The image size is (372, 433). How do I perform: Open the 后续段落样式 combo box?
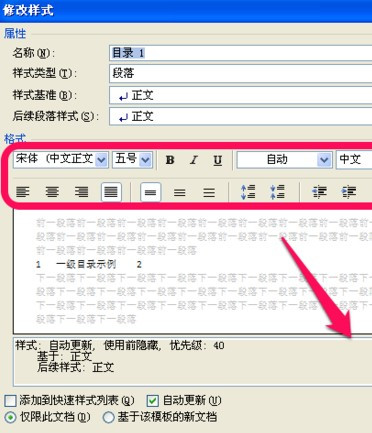tap(240, 116)
